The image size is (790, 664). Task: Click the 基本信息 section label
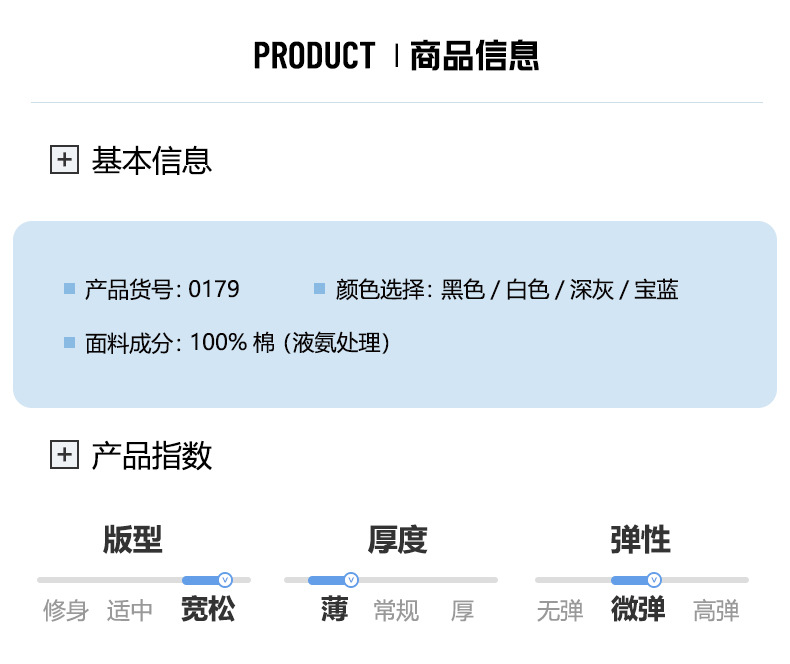pyautogui.click(x=152, y=160)
